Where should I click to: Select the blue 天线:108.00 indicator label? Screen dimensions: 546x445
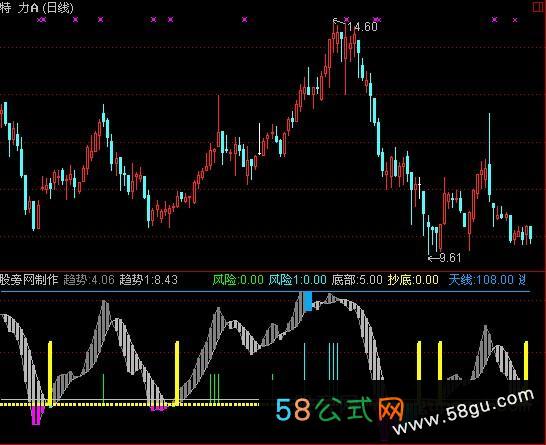481,280
